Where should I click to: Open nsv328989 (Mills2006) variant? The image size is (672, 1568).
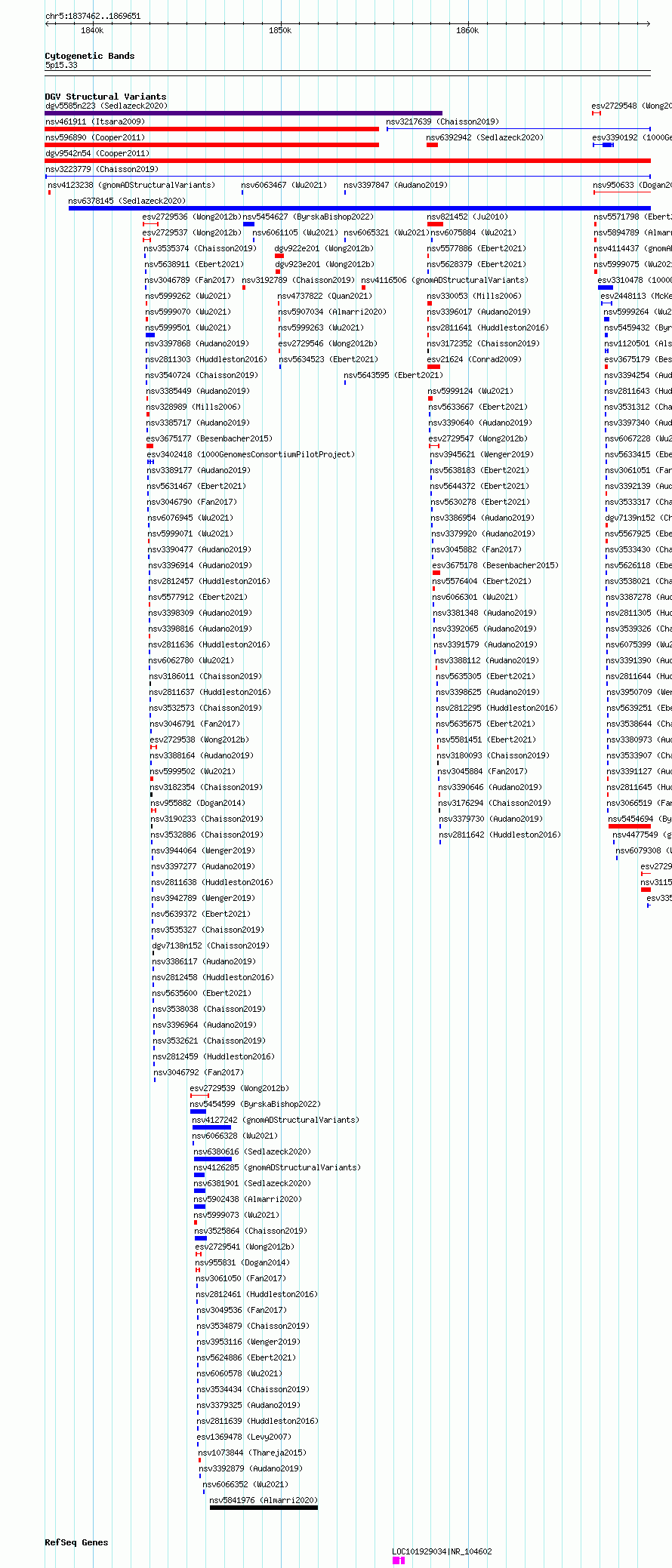193,407
